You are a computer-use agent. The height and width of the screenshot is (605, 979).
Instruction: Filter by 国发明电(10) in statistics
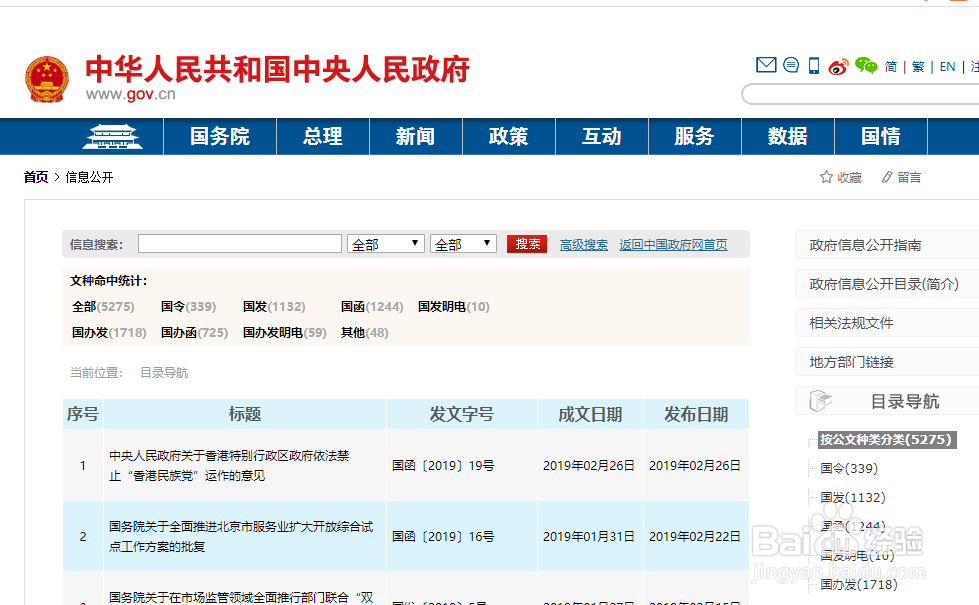pos(454,307)
